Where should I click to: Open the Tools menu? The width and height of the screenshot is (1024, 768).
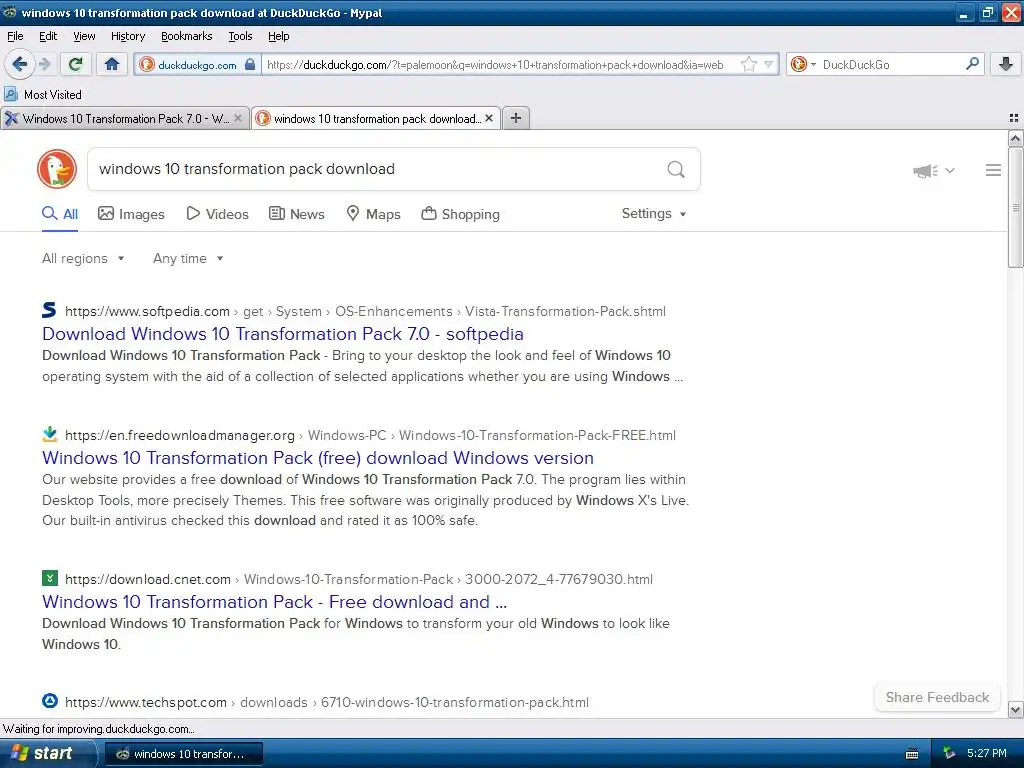click(x=240, y=36)
